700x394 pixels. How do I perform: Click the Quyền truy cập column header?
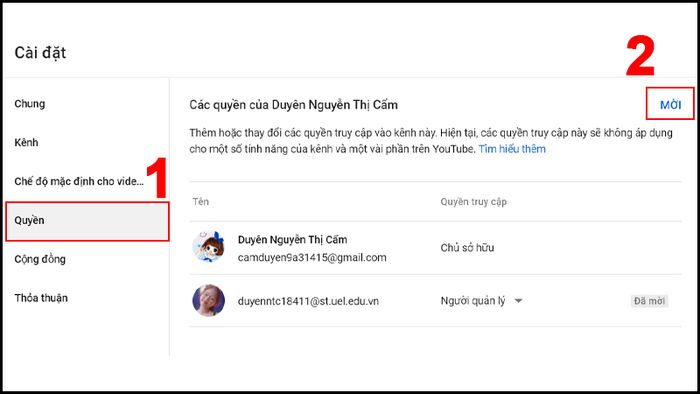[x=473, y=202]
